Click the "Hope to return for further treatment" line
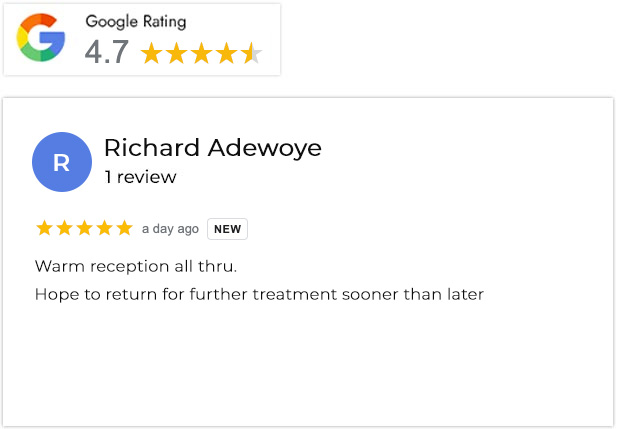The height and width of the screenshot is (429, 617). coord(259,294)
